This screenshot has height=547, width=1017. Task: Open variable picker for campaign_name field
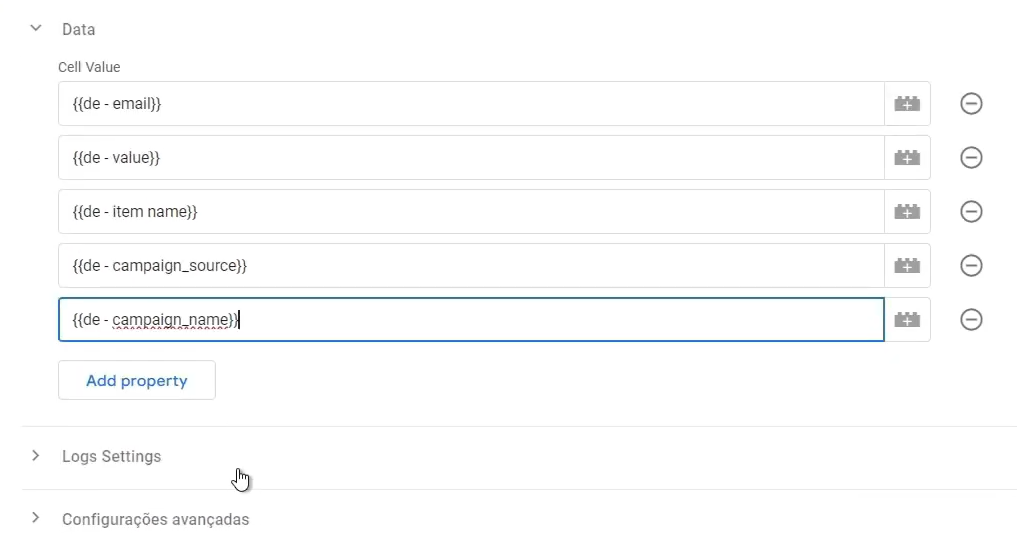coord(907,320)
